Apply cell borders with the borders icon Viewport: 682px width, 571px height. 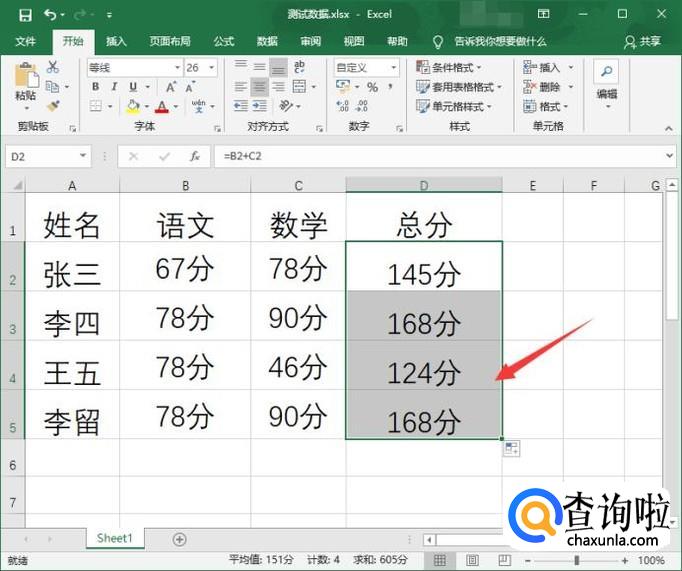pyautogui.click(x=96, y=106)
